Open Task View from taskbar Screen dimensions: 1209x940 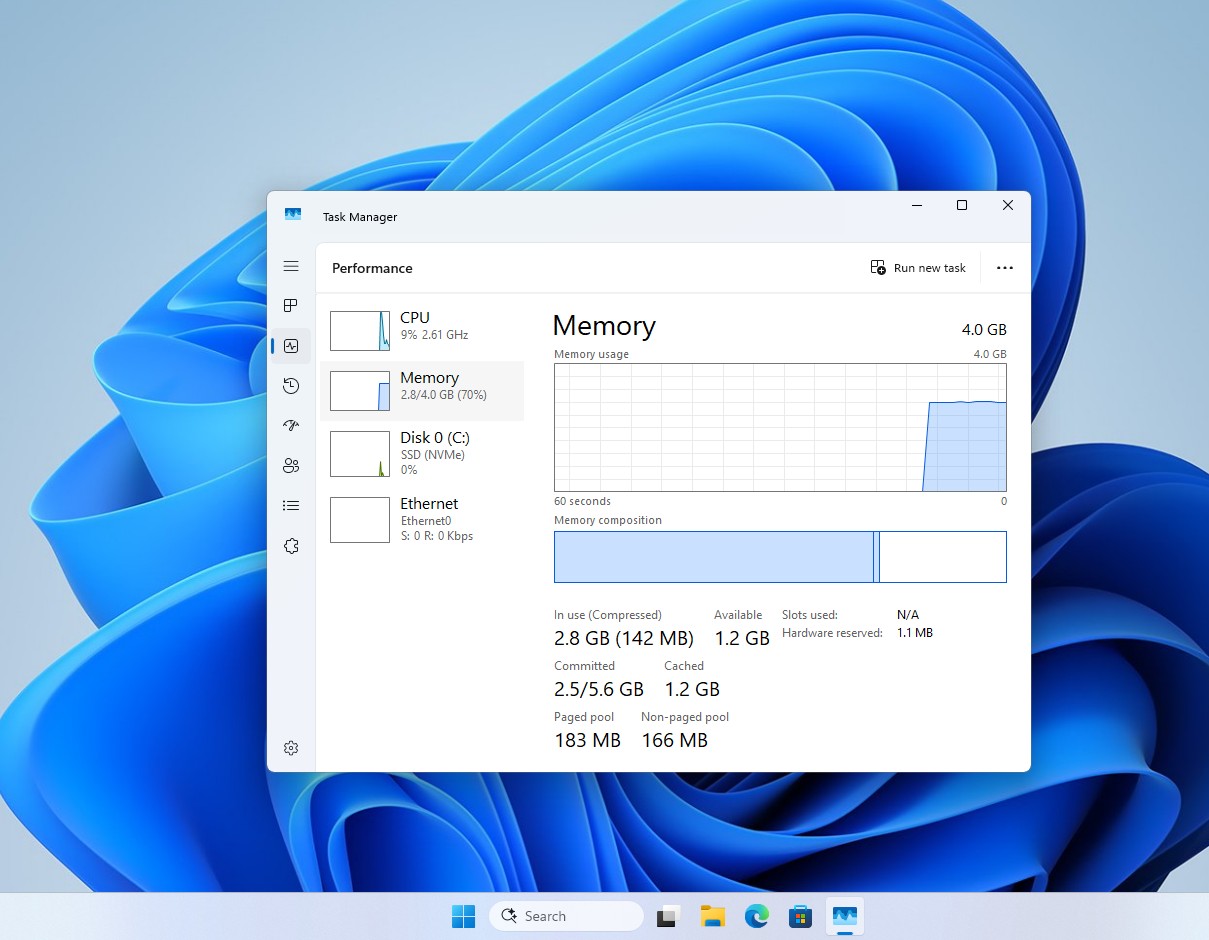pos(668,916)
